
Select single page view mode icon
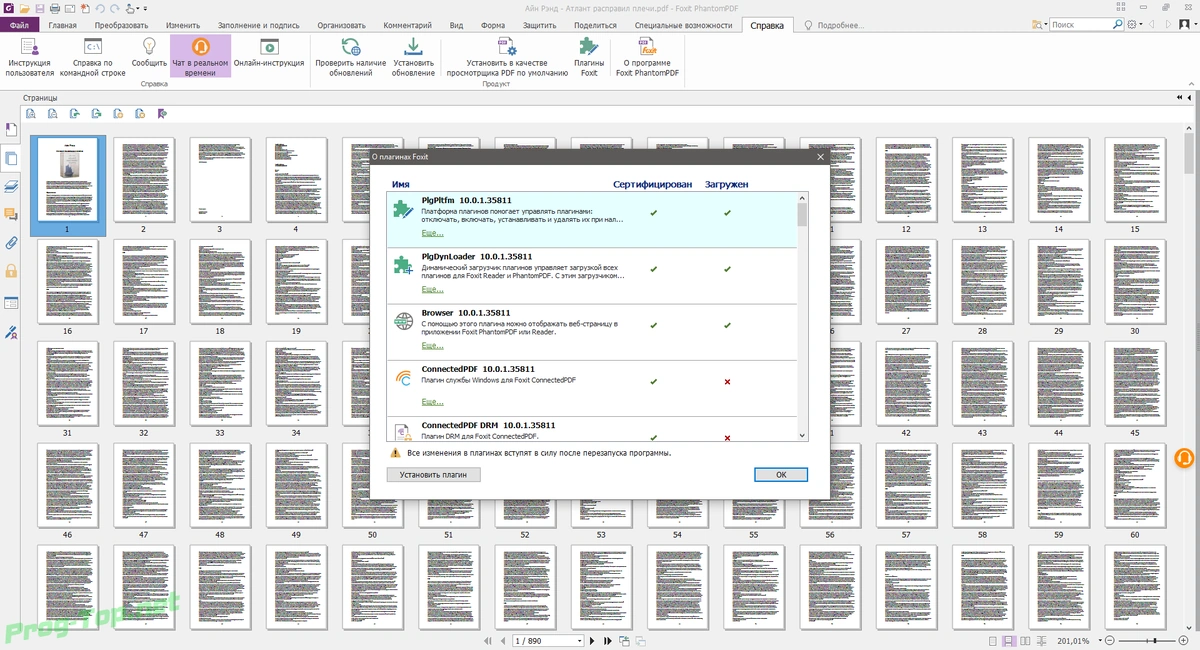(x=992, y=640)
